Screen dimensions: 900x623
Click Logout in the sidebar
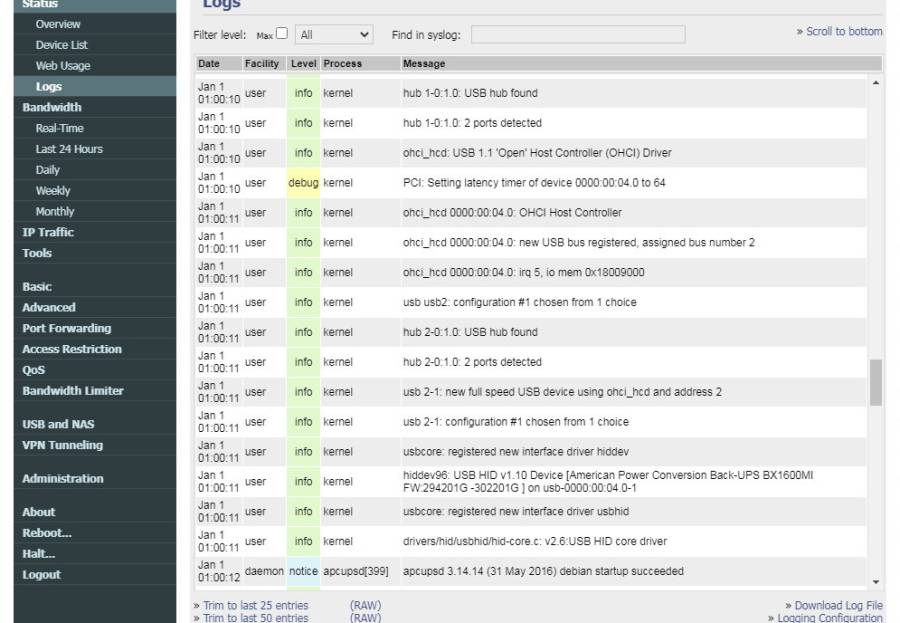tap(41, 574)
